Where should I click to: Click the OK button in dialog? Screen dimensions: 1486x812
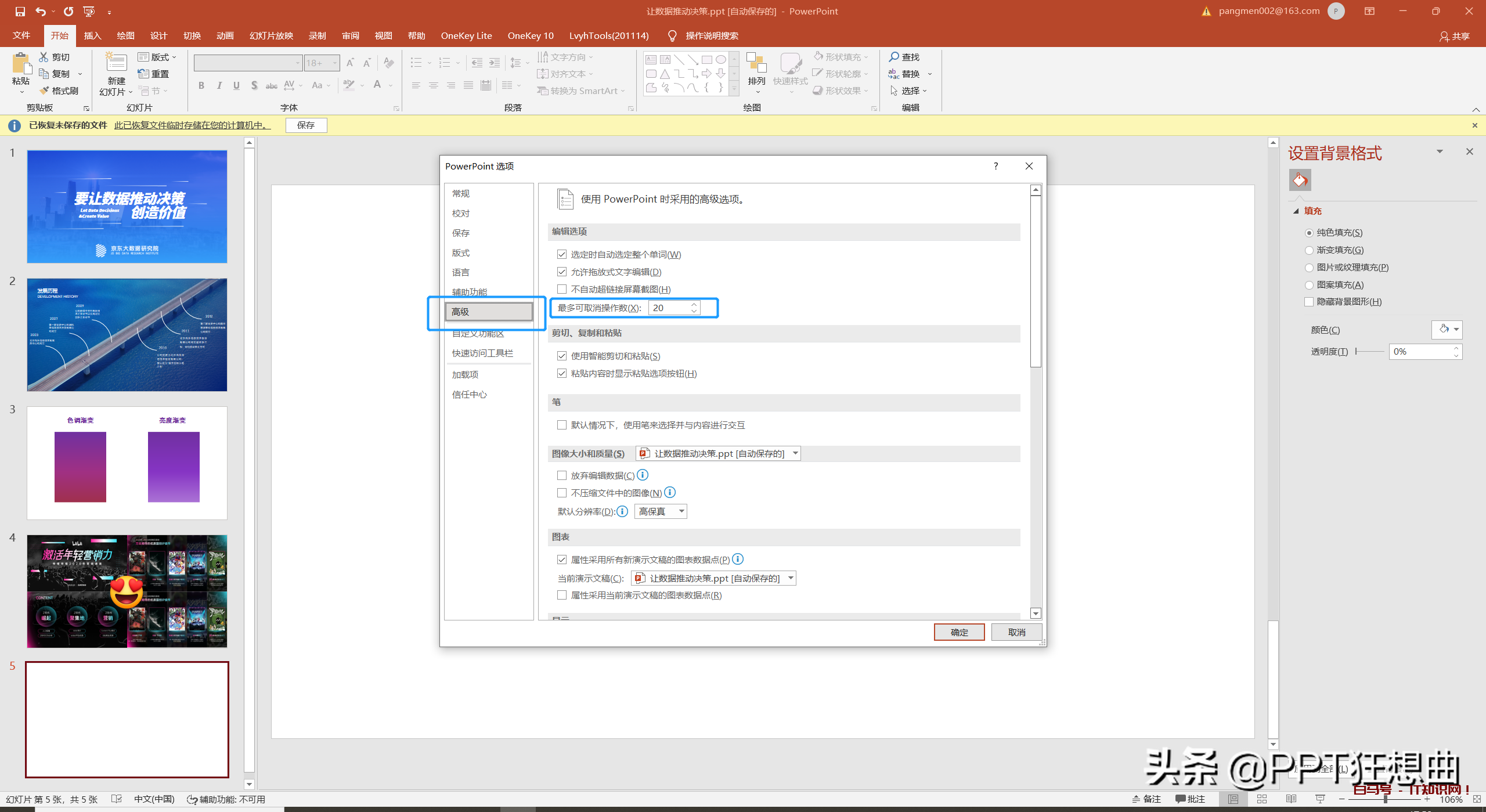click(959, 632)
